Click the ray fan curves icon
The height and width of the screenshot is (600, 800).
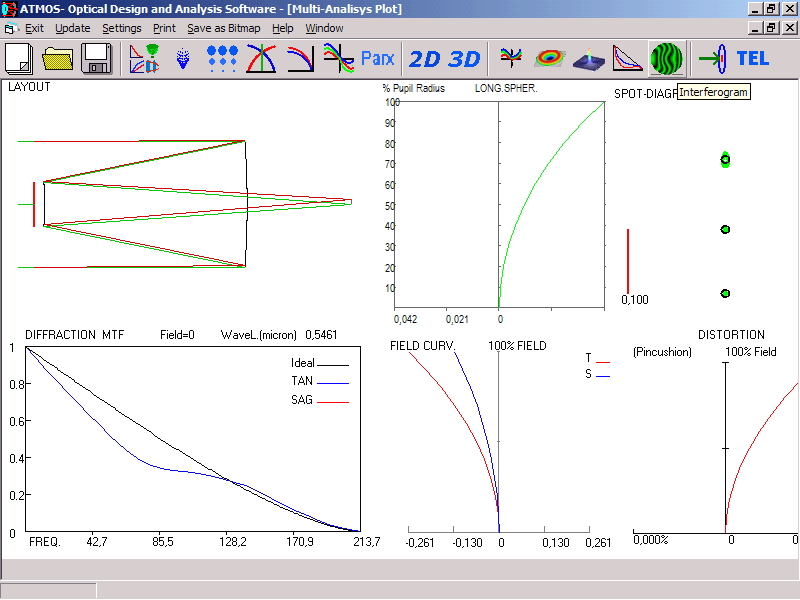(x=339, y=58)
